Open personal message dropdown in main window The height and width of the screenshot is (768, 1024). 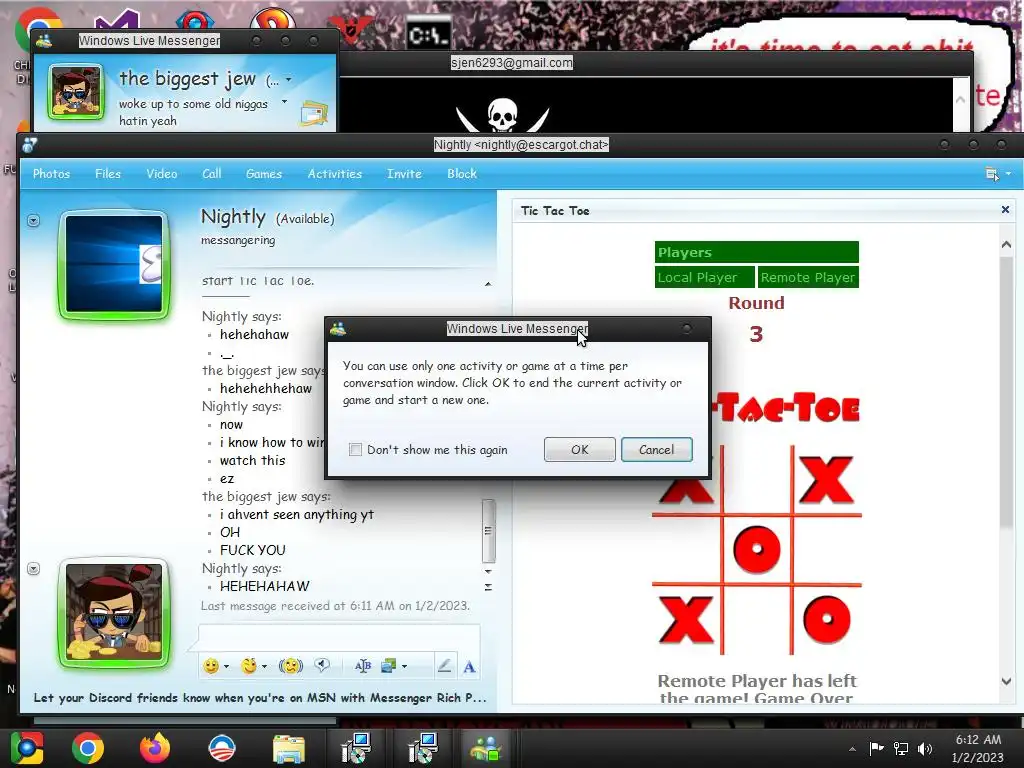[284, 102]
